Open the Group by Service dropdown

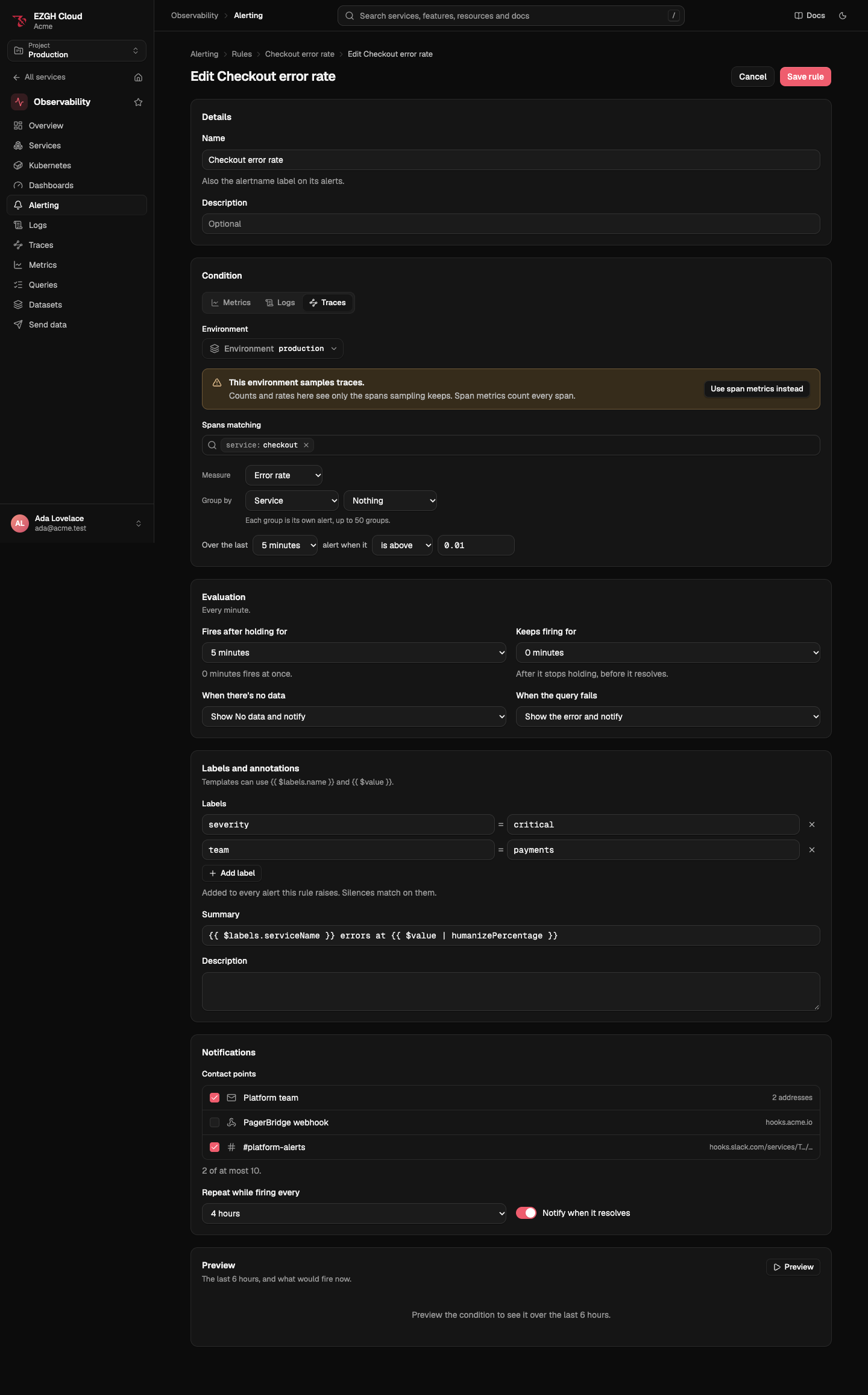(x=292, y=501)
